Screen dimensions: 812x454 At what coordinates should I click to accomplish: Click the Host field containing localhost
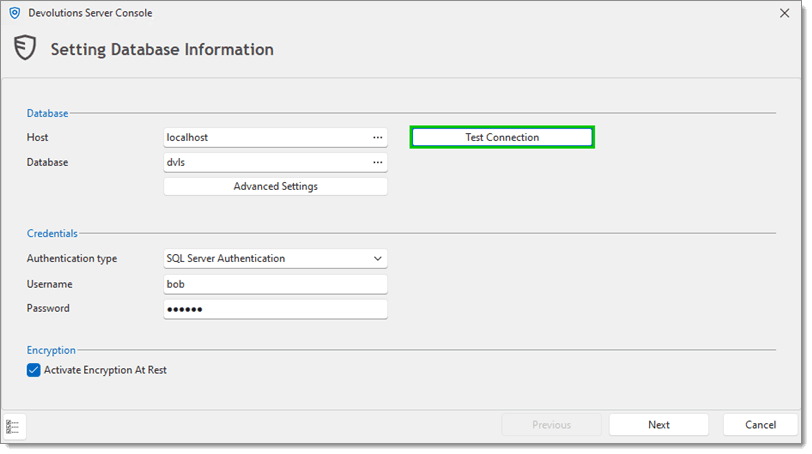pos(265,137)
